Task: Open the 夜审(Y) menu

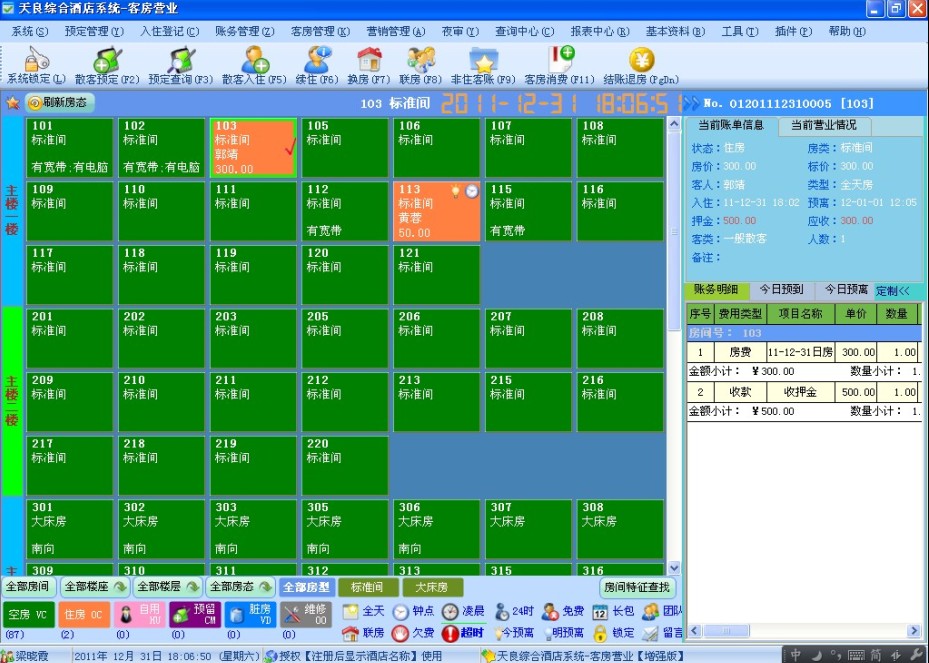Action: click(x=460, y=31)
